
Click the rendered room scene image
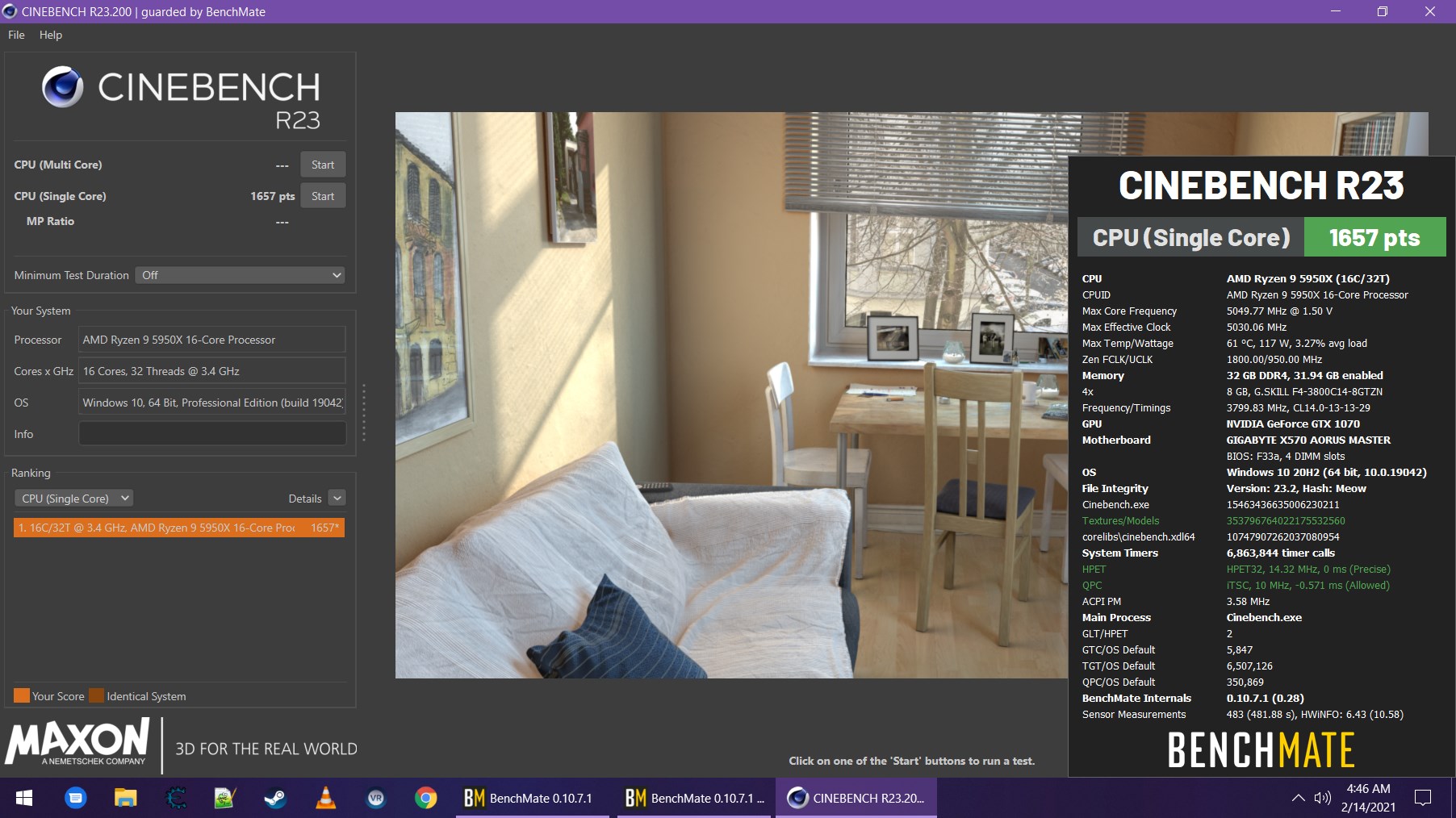[731, 395]
